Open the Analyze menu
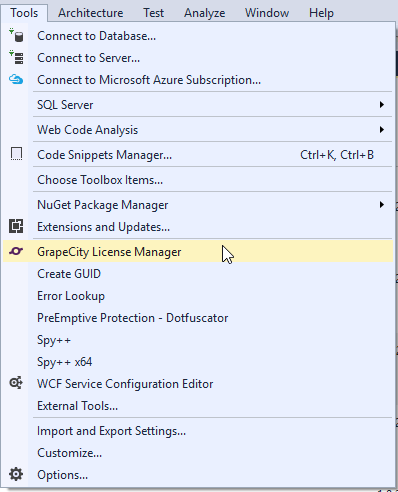This screenshot has width=398, height=492. coord(205,13)
